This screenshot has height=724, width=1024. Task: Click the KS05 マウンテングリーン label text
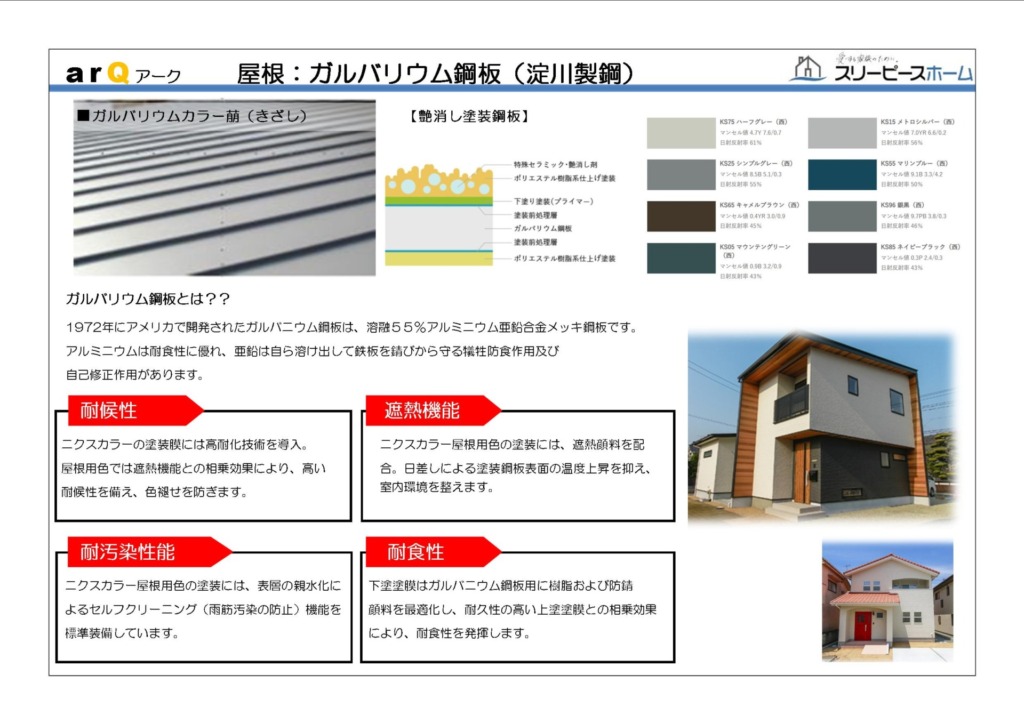[755, 251]
